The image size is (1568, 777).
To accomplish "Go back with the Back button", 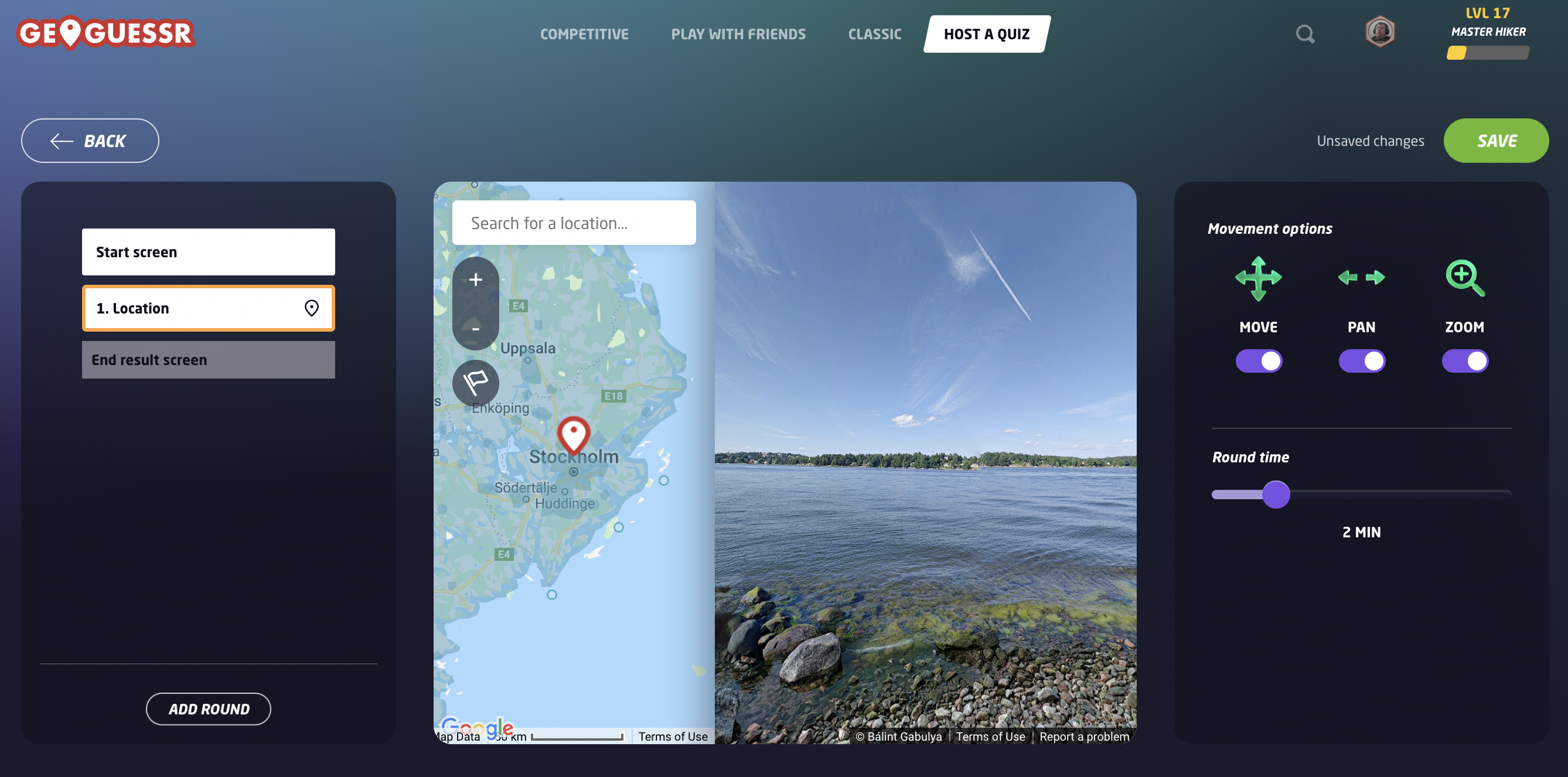I will coord(90,141).
